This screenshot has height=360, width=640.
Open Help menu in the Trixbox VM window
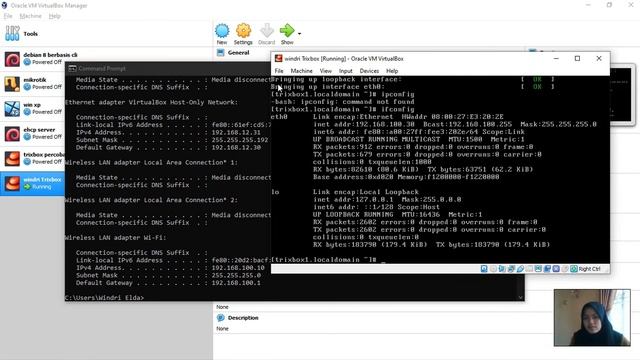(x=392, y=71)
